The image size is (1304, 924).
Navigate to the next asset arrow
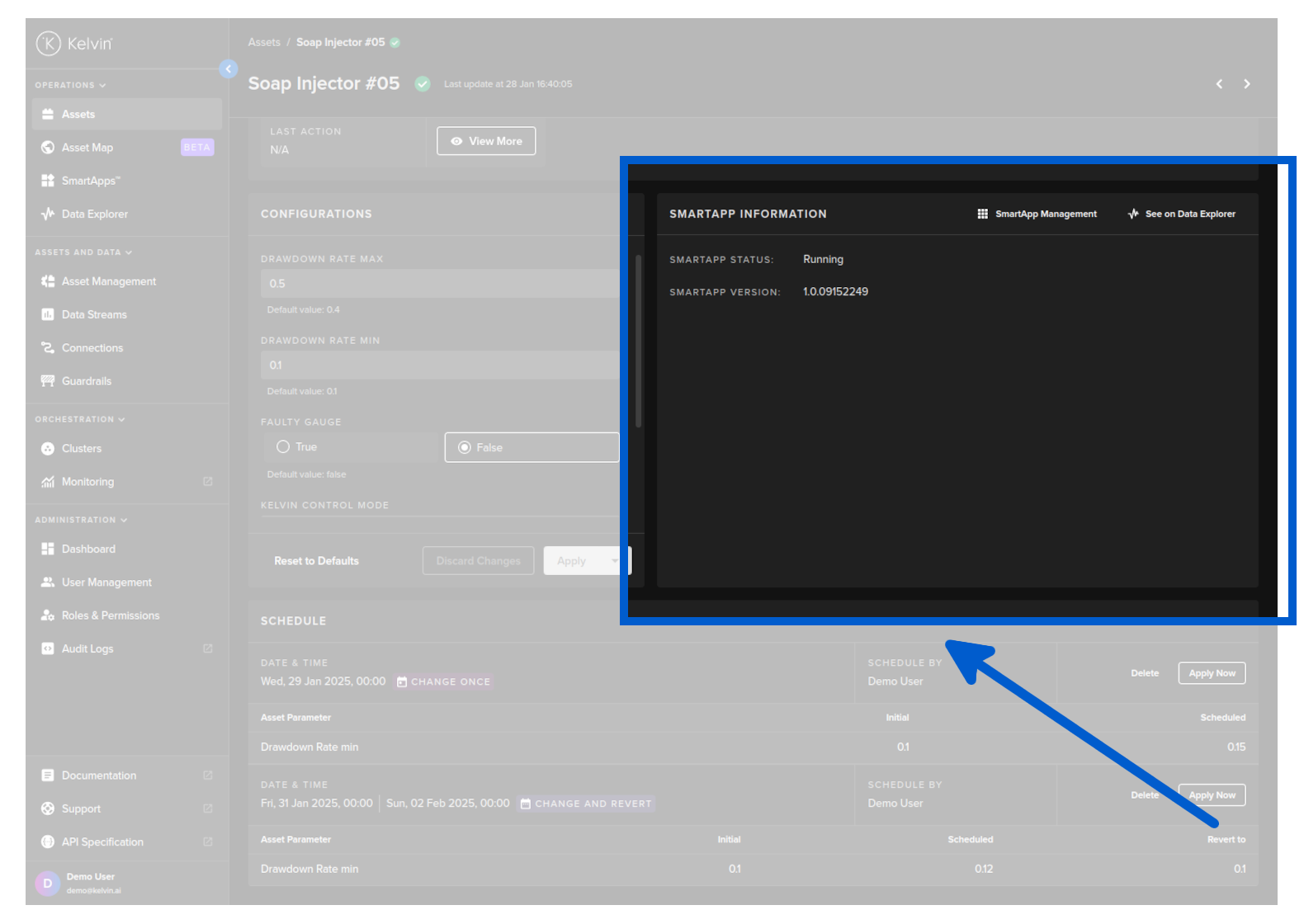[1246, 84]
